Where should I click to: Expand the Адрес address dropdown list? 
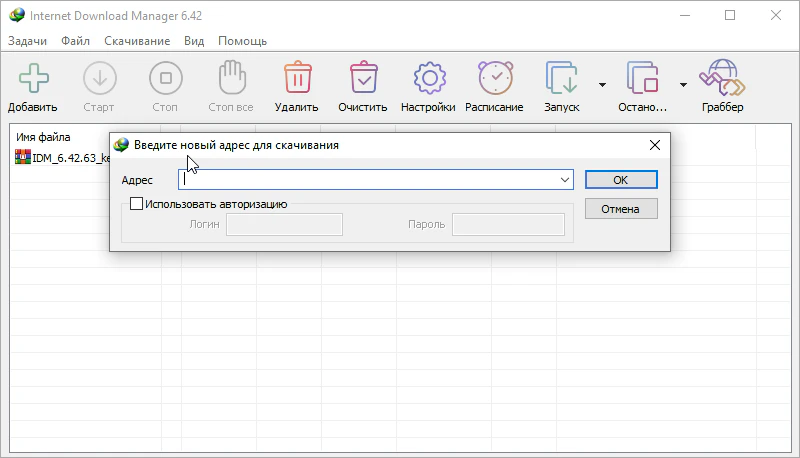(x=566, y=180)
